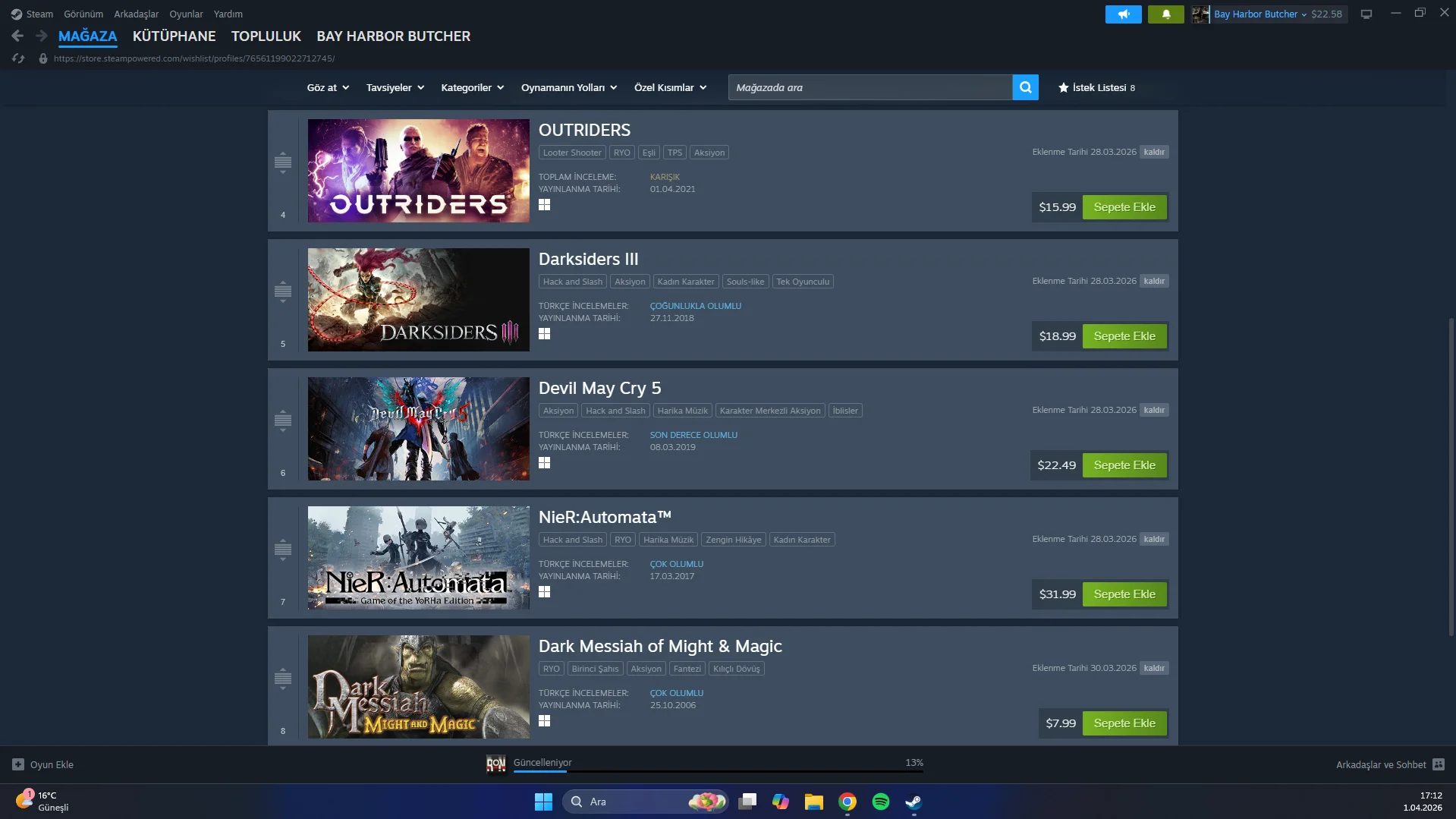Open File Explorer from the taskbar

(x=814, y=802)
